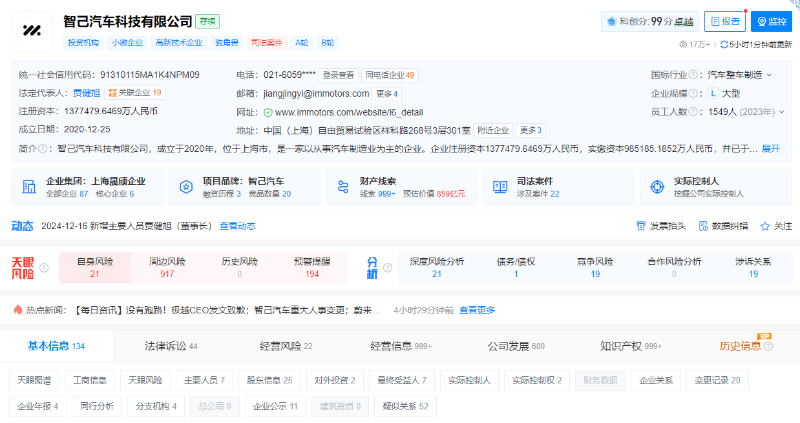
Task: Click the 科创分 99分 score badge
Action: 649,21
